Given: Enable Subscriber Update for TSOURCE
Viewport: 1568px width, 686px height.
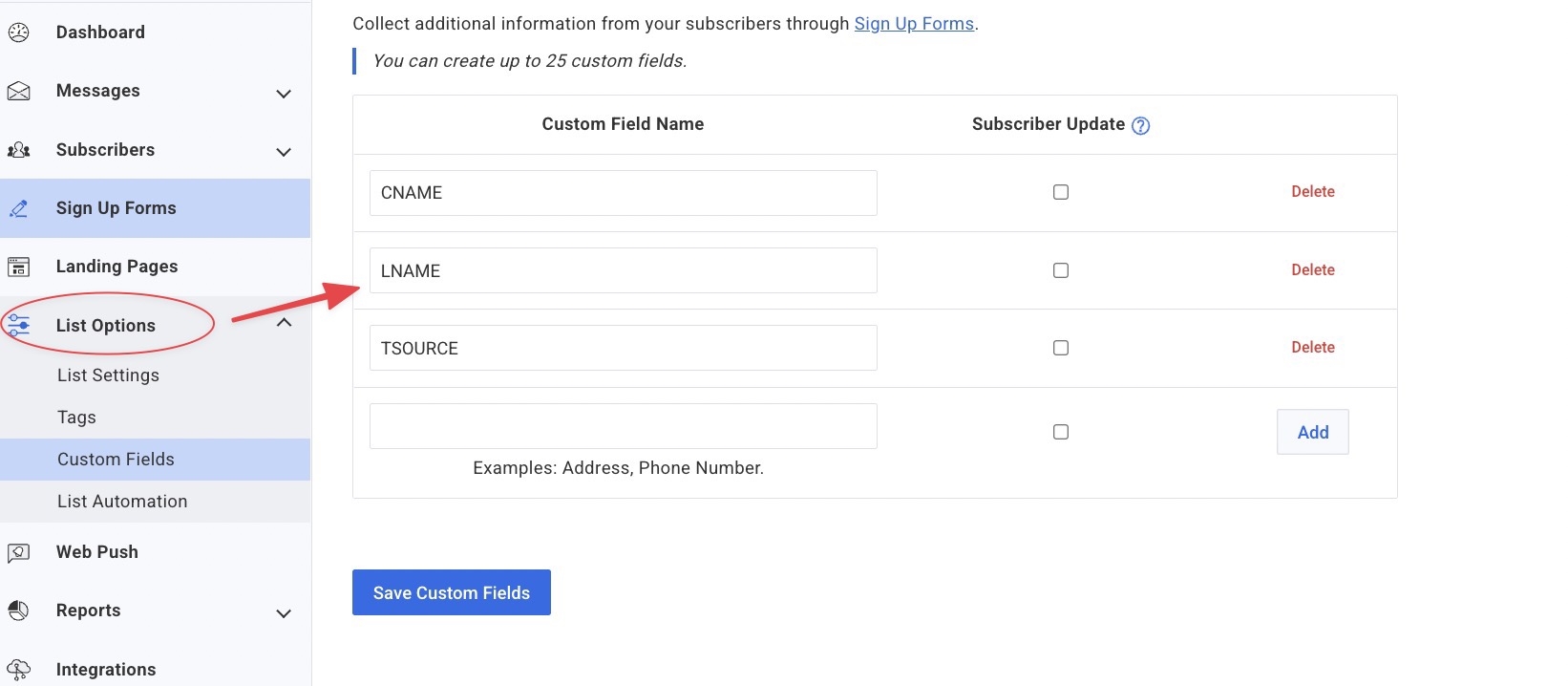Looking at the screenshot, I should [x=1061, y=348].
